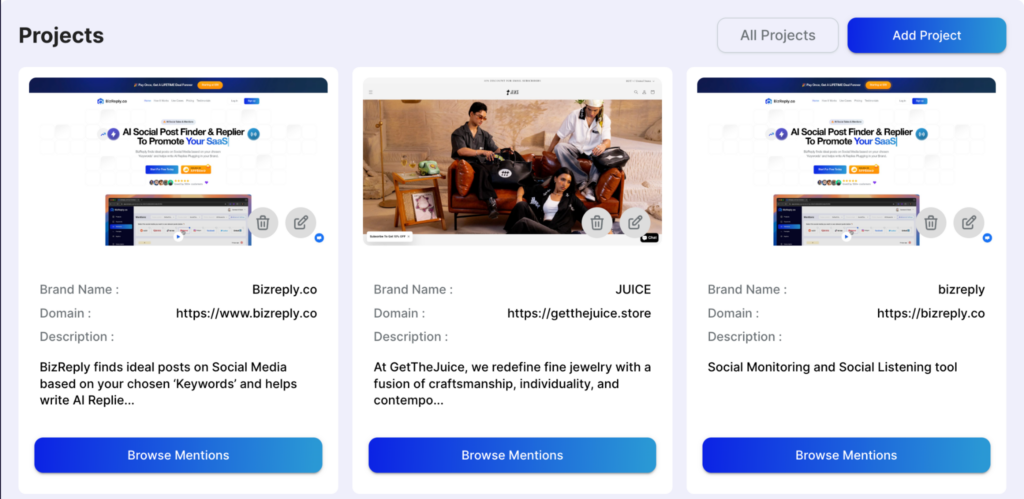Browse Mentions for the JUICE project

(x=512, y=455)
